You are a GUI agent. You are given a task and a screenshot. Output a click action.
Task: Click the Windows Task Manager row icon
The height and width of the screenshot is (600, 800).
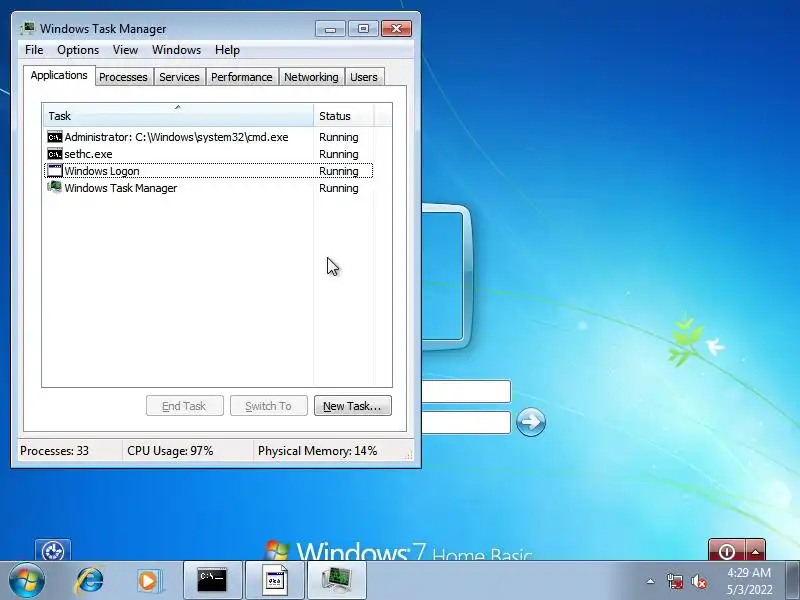tap(55, 188)
